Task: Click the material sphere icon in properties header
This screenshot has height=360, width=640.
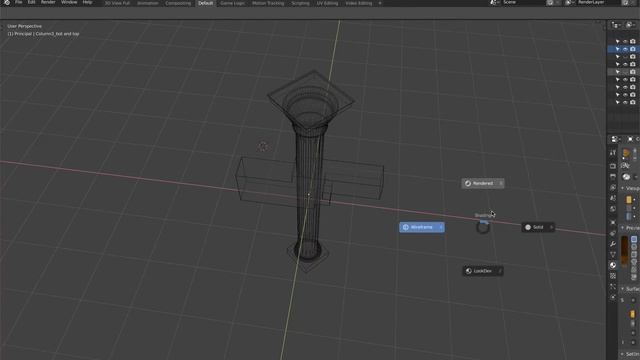Action: pyautogui.click(x=626, y=177)
